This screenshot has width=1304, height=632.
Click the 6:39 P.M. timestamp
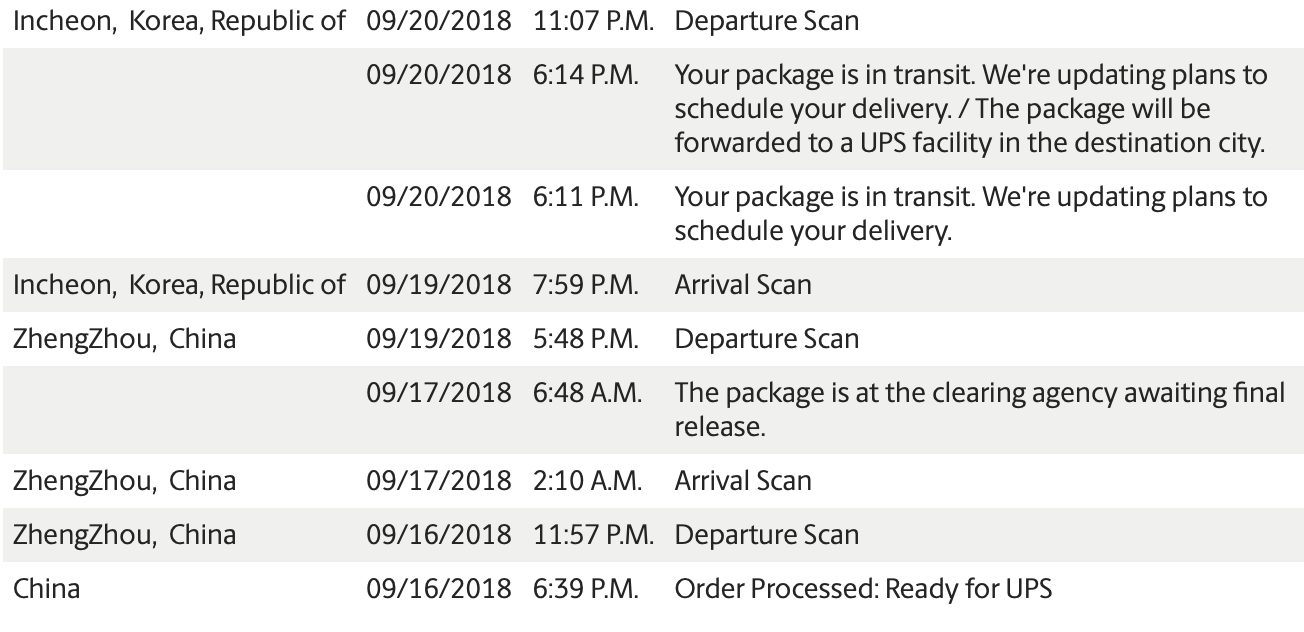586,589
